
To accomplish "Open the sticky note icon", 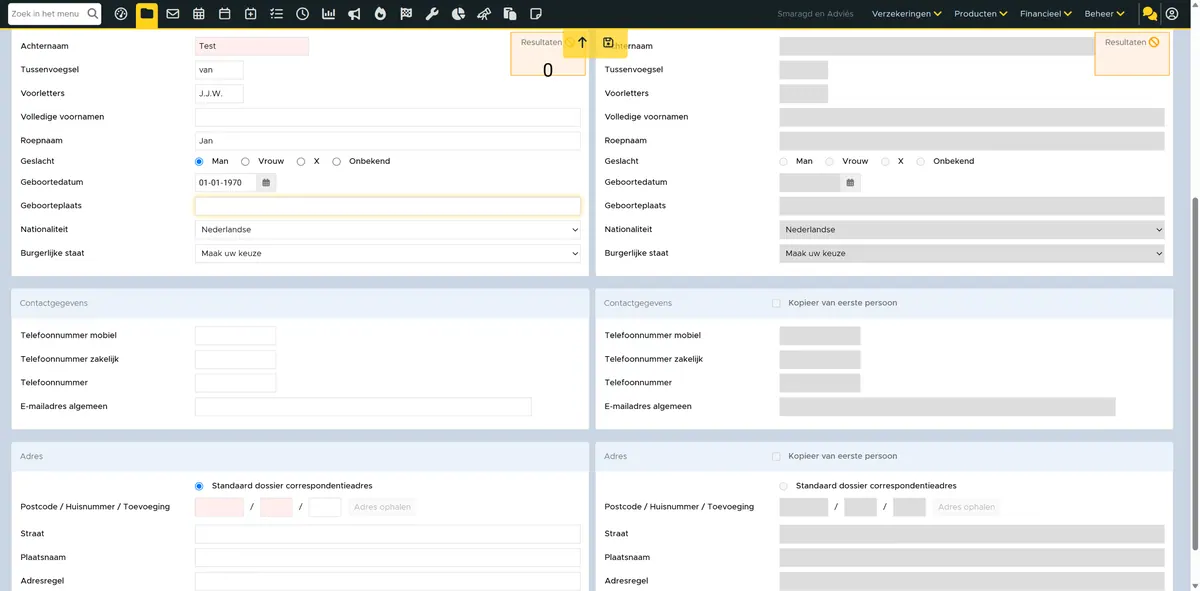I will [x=536, y=14].
